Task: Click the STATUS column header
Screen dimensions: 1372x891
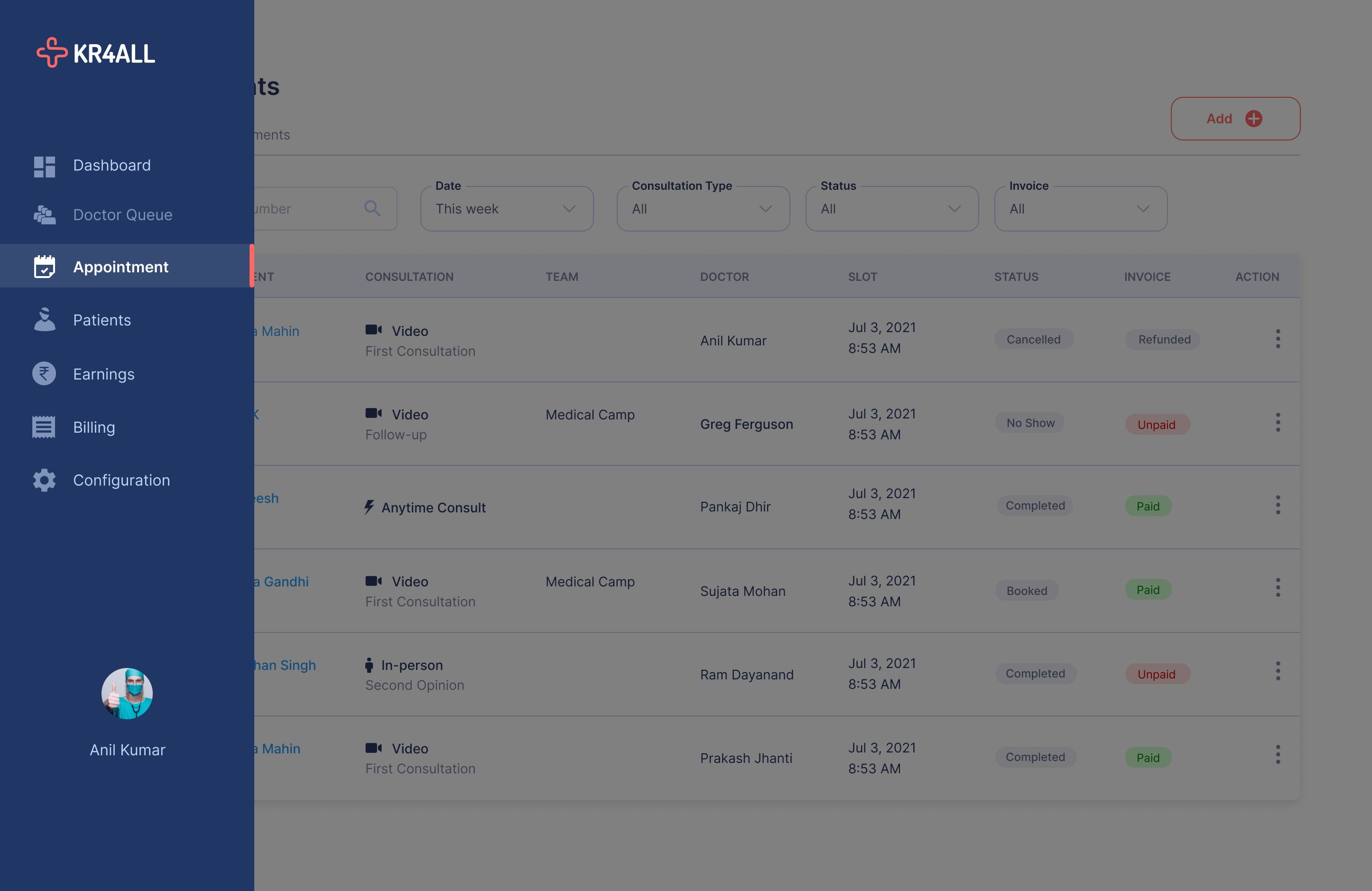Action: (1016, 277)
